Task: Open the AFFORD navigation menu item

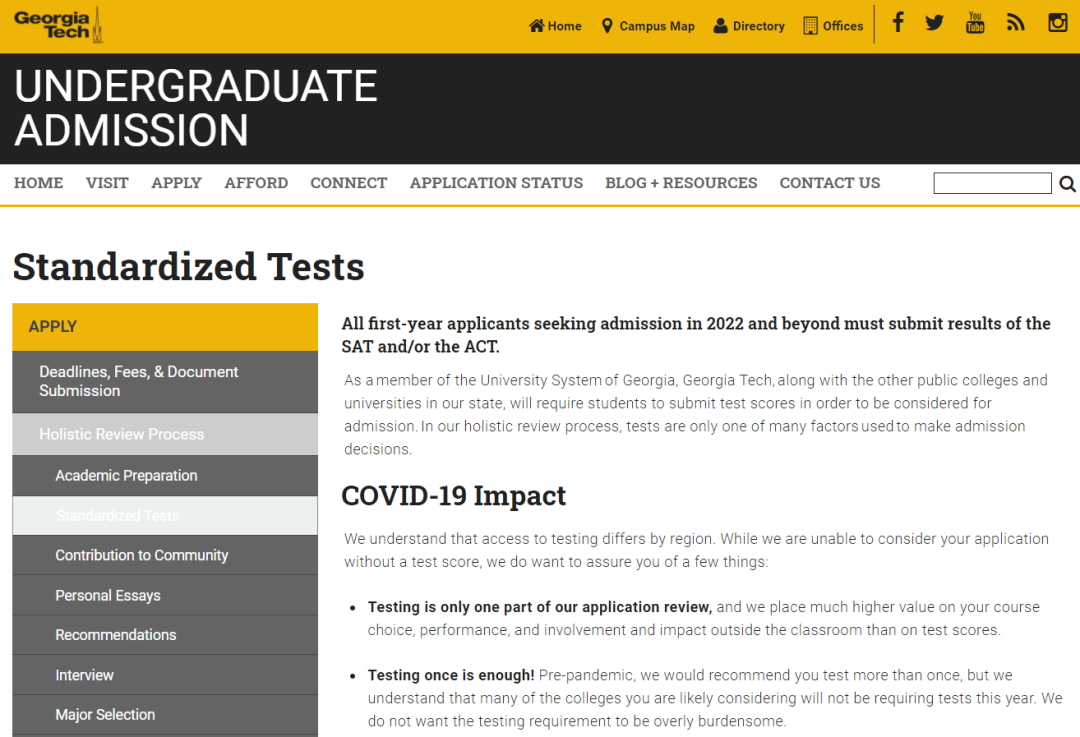Action: point(256,183)
